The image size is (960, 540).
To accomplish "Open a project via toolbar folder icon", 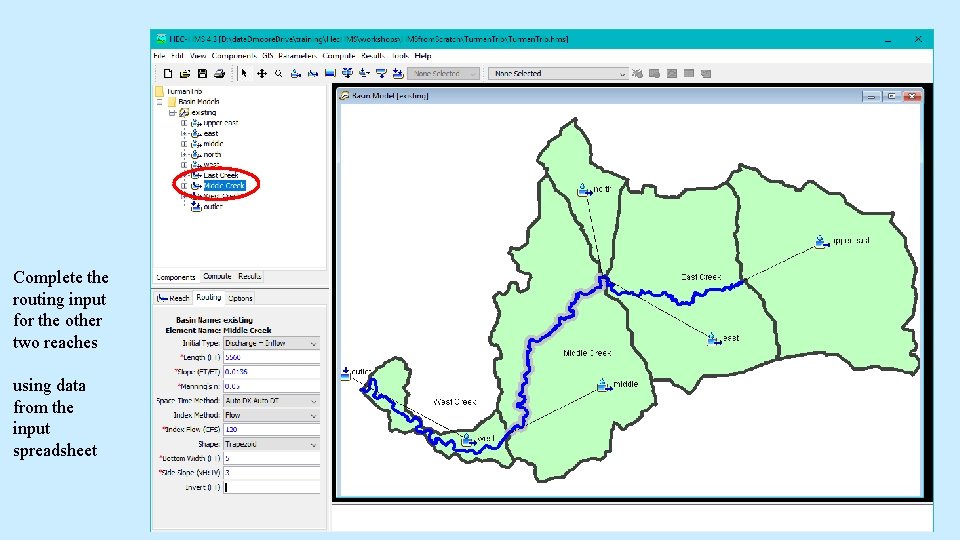I will pos(185,73).
